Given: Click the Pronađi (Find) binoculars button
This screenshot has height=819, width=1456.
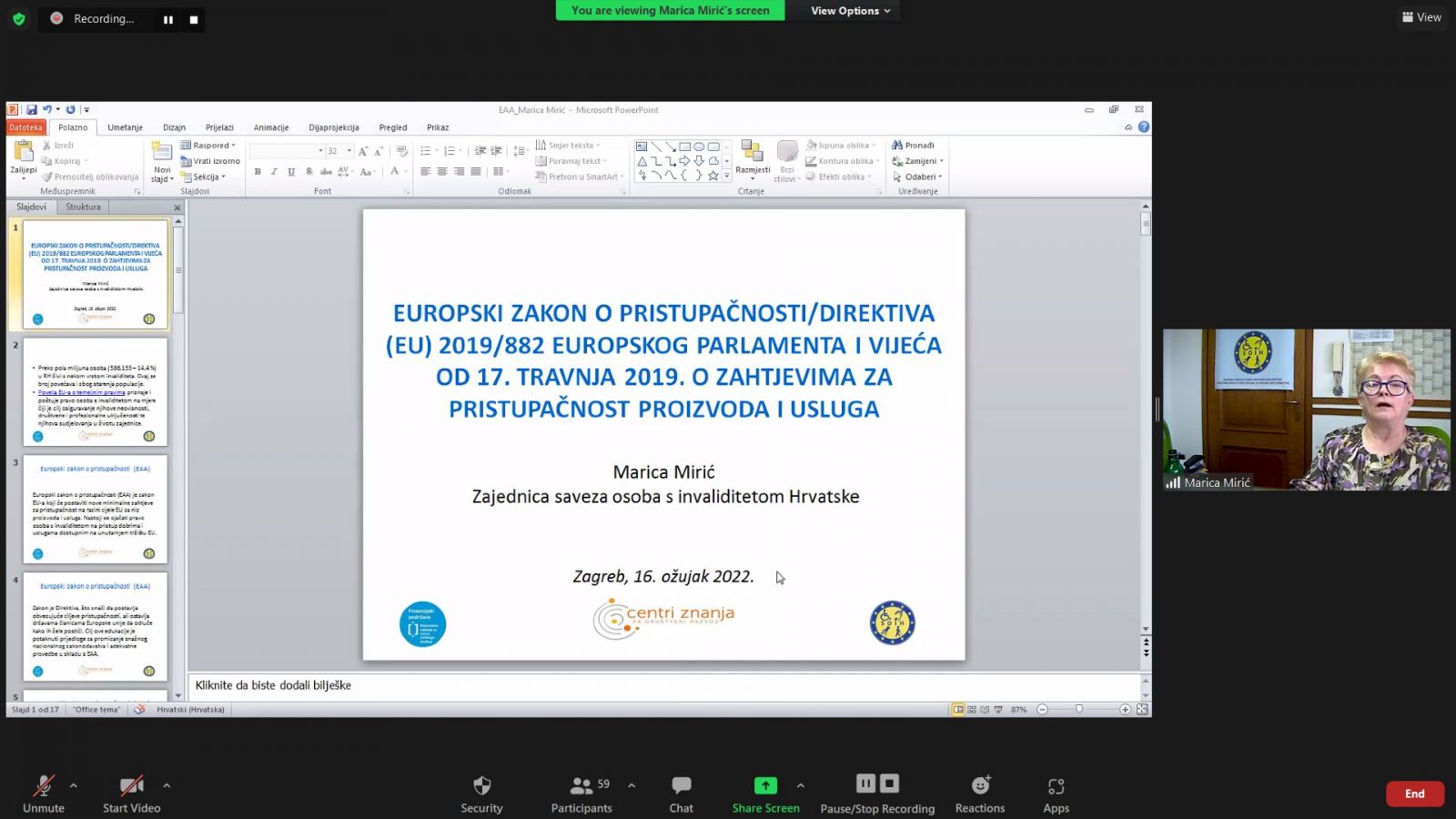Looking at the screenshot, I should tap(914, 146).
